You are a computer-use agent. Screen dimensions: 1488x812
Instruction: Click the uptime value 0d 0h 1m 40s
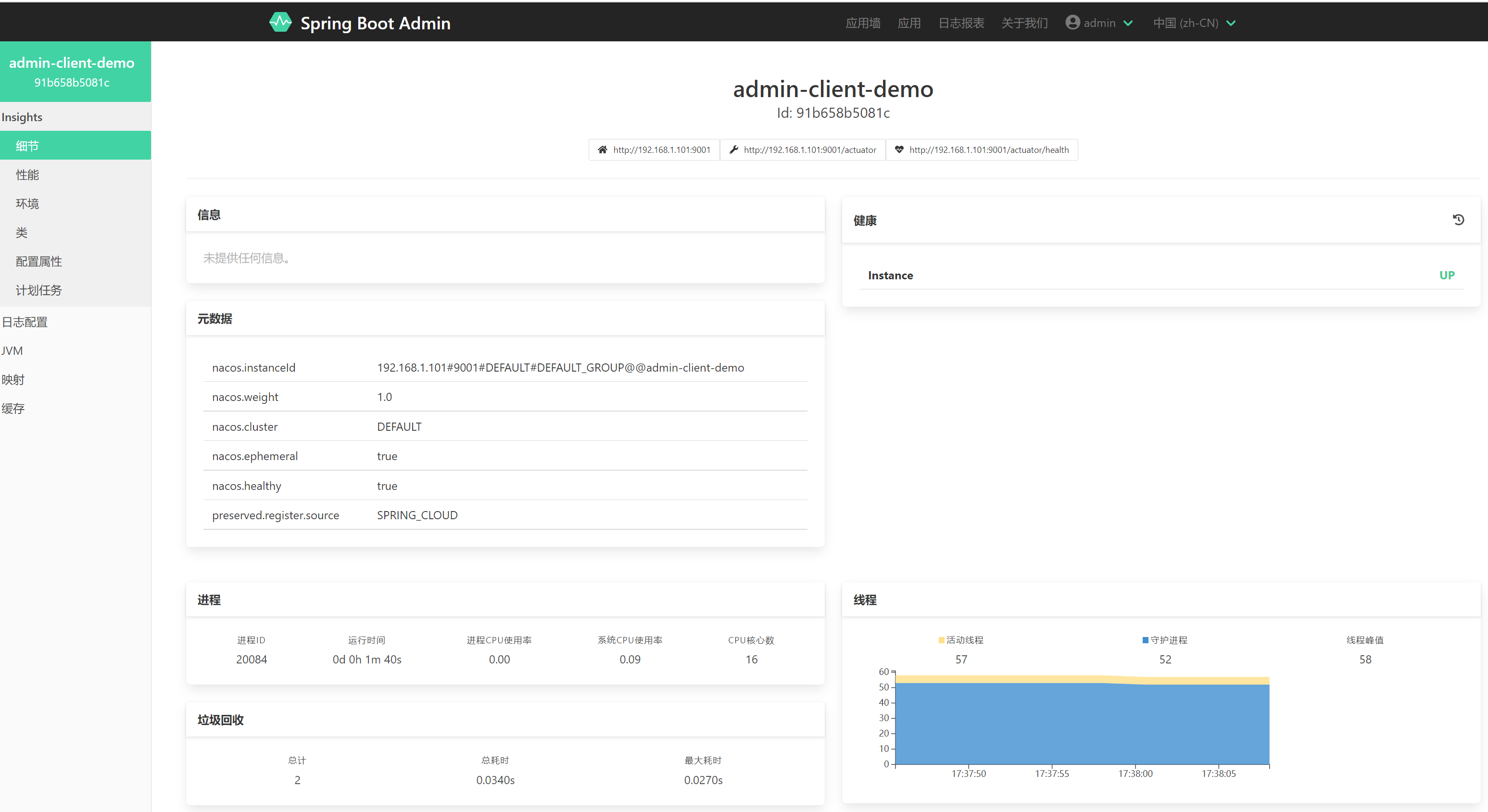[x=367, y=660]
